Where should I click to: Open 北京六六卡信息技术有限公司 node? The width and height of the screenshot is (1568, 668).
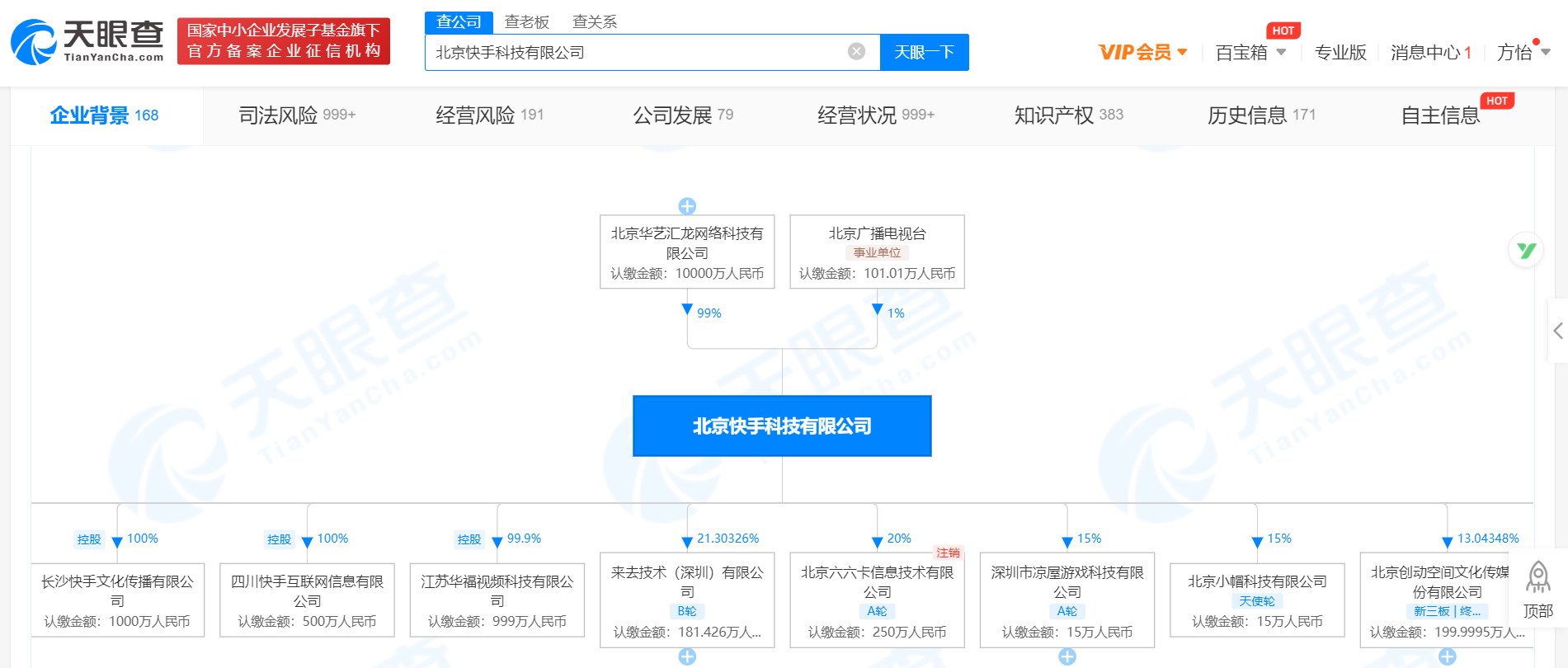(x=877, y=600)
